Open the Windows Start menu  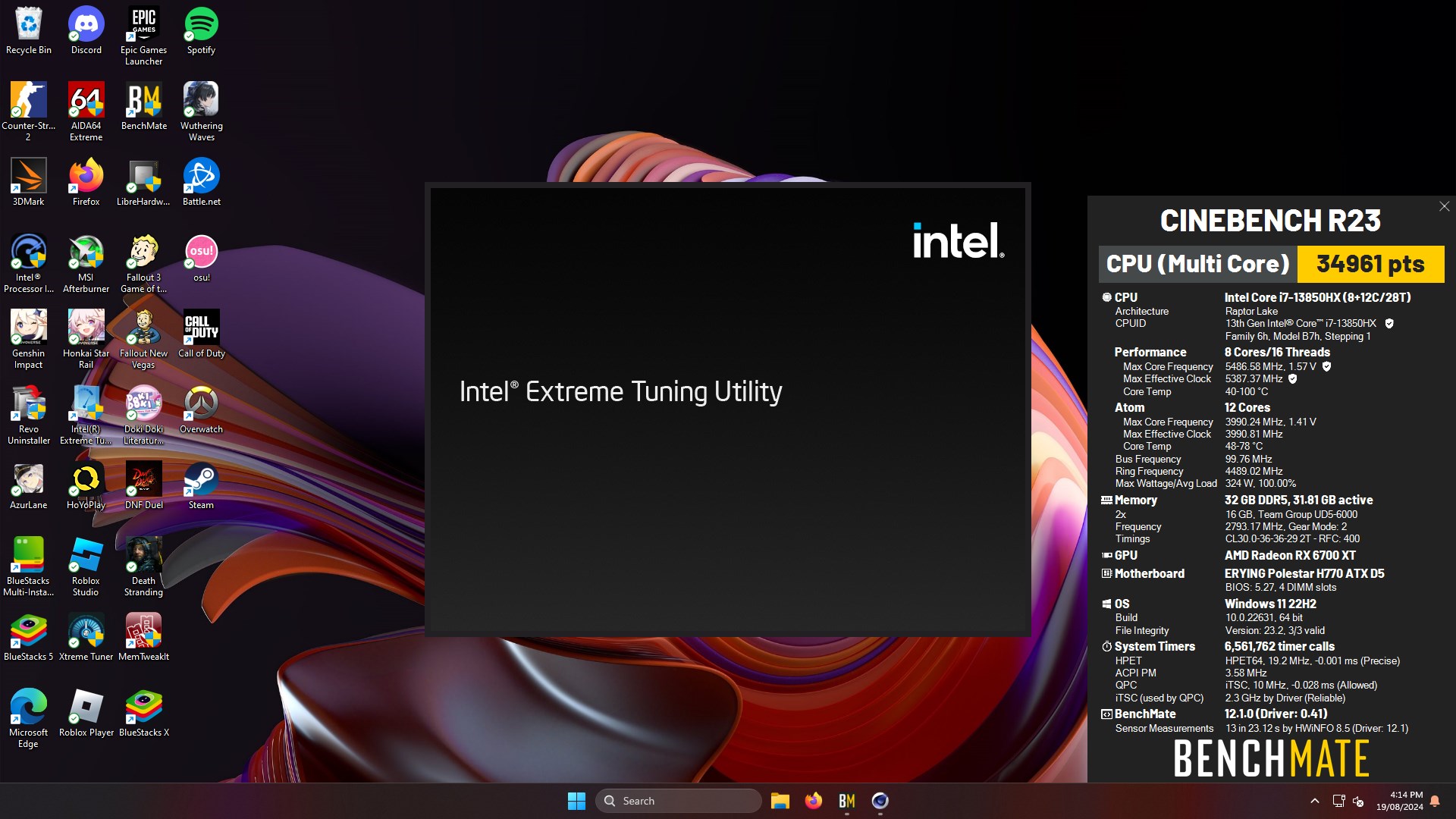(576, 801)
